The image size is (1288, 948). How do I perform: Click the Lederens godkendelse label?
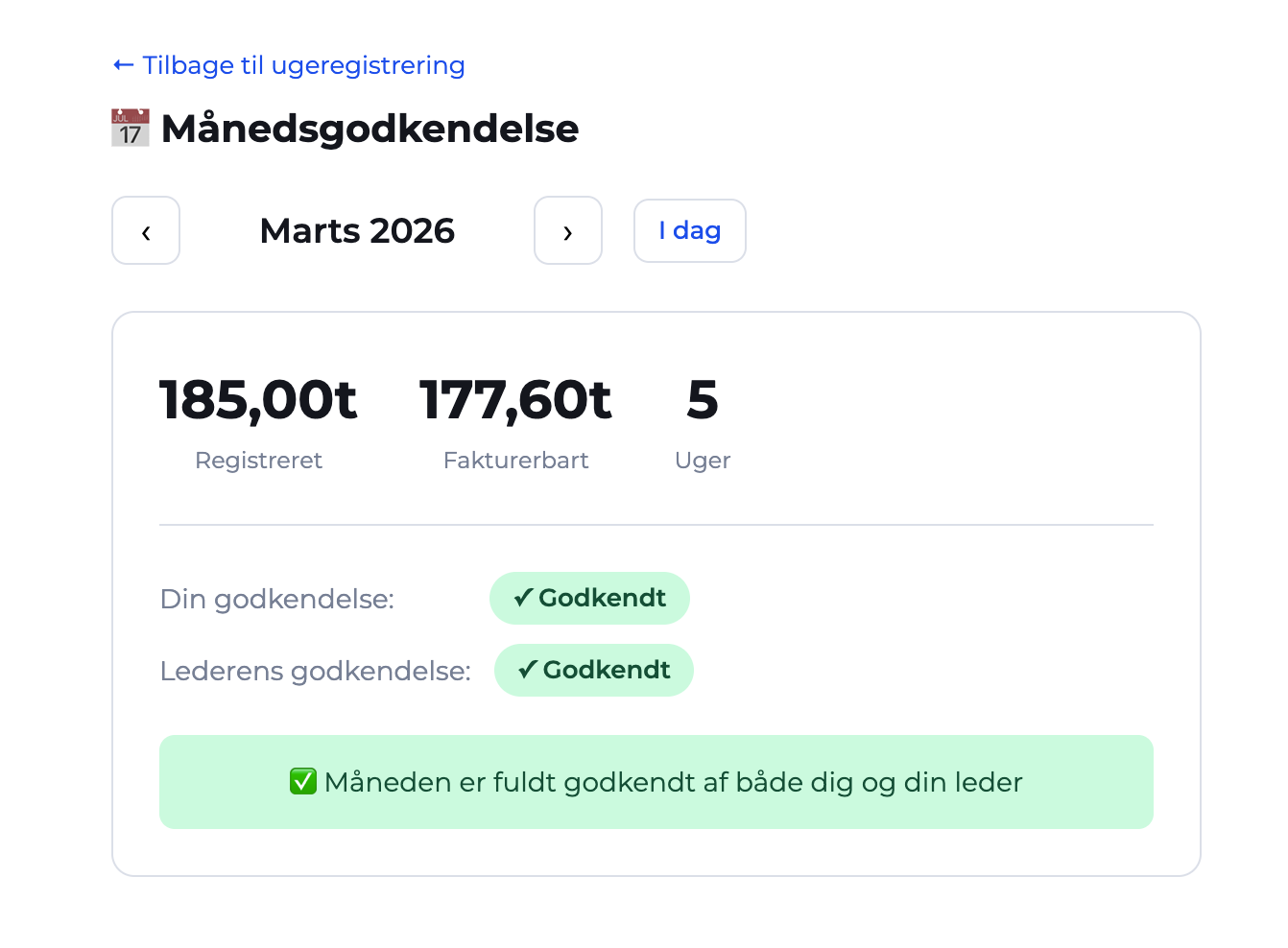pos(316,671)
